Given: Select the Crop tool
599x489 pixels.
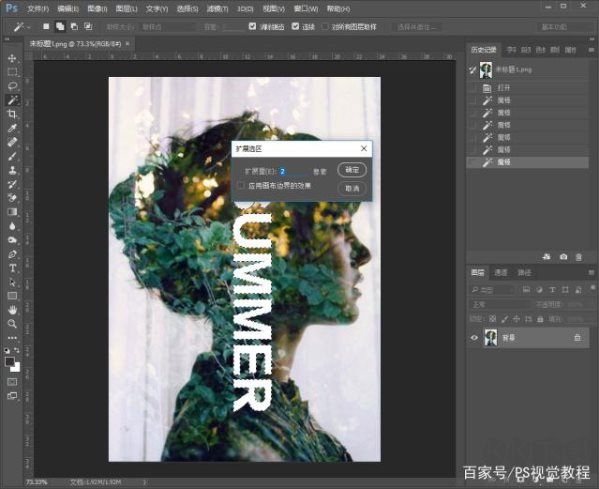Looking at the screenshot, I should click(12, 114).
